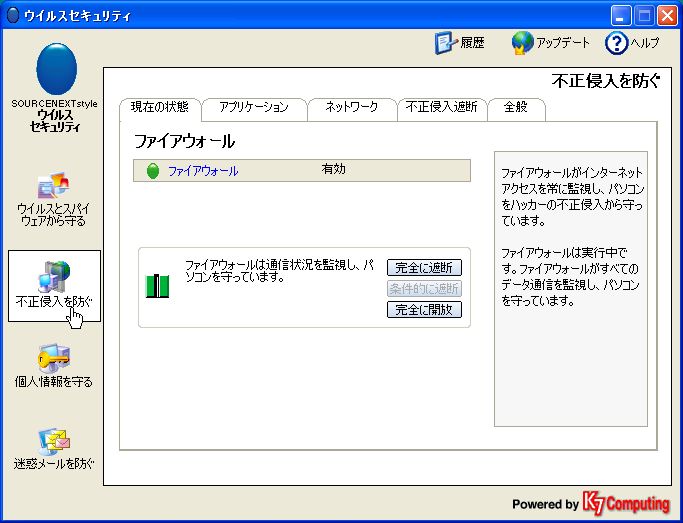This screenshot has height=523, width=683.
Task: Switch to アプリケーション tab
Action: pos(254,108)
